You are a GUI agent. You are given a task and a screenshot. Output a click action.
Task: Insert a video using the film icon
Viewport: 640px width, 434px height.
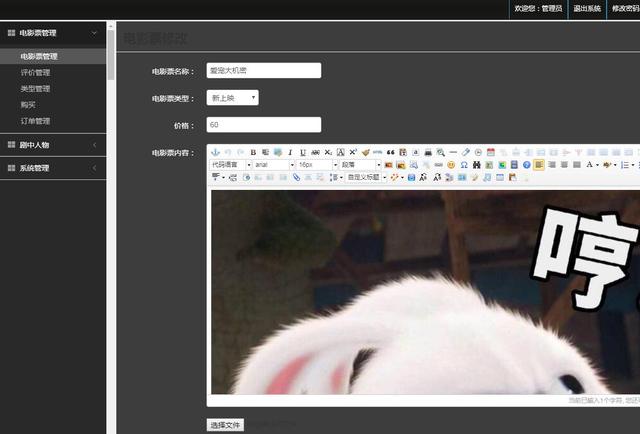click(x=514, y=165)
